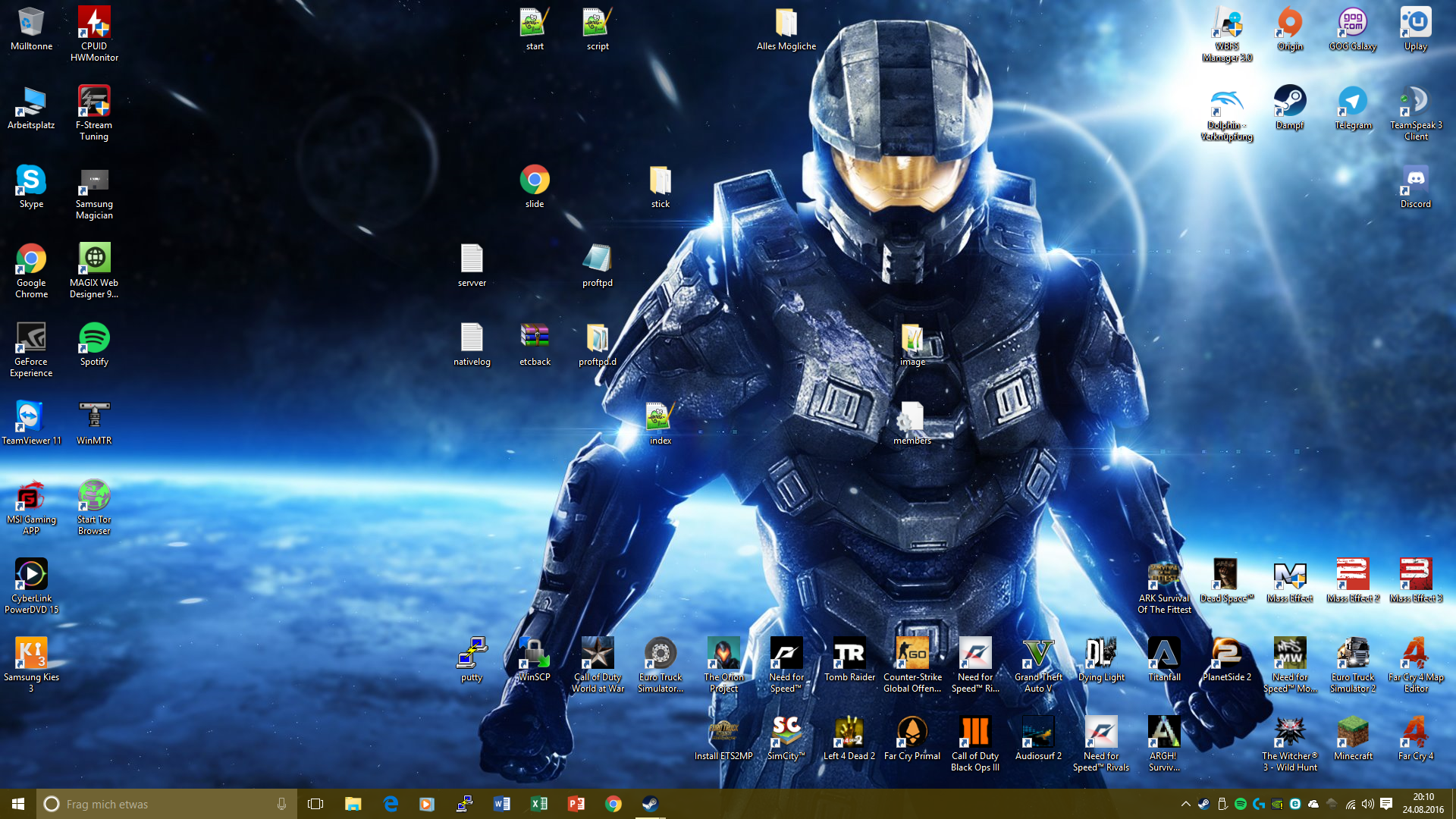Click the TeamSpeak 3 Client icon

pos(1415,102)
